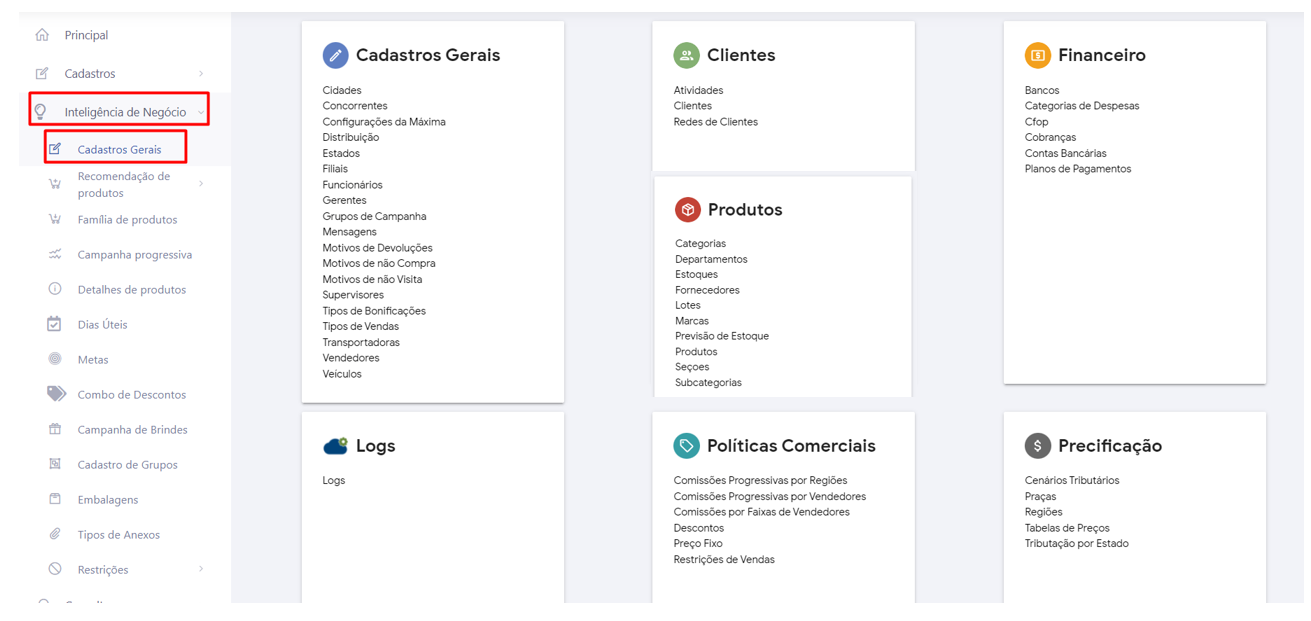Select Detalhes de produtos menu item
Viewport: 1311px width, 621px height.
coord(131,290)
